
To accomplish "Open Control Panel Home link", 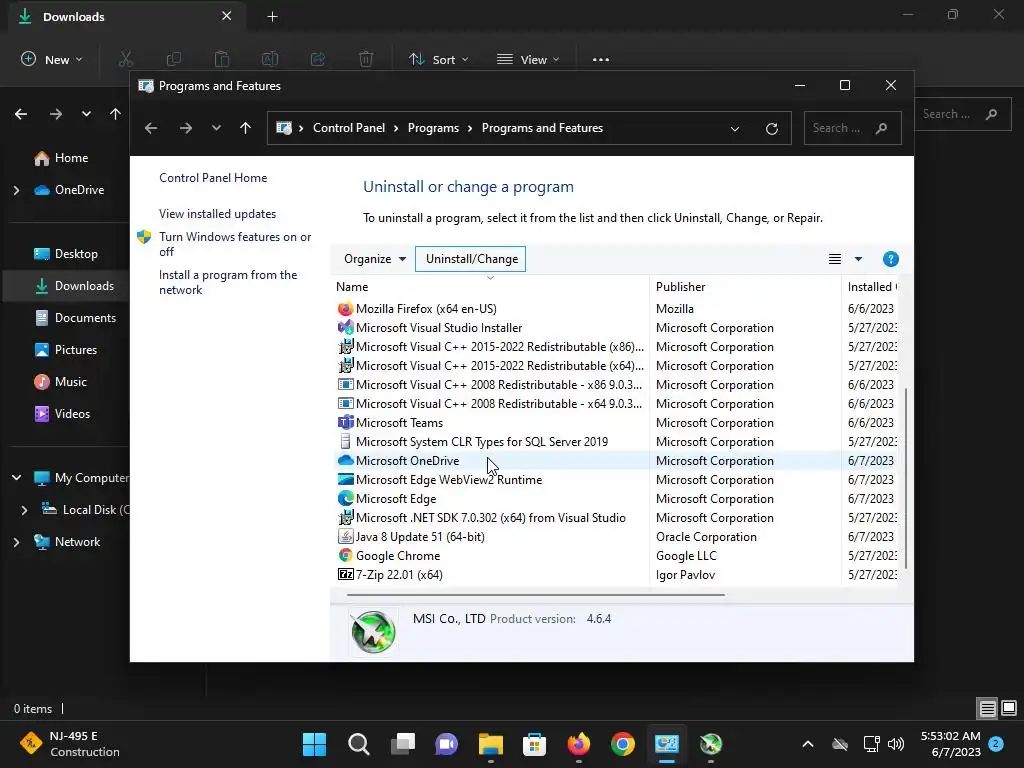I will pos(213,178).
